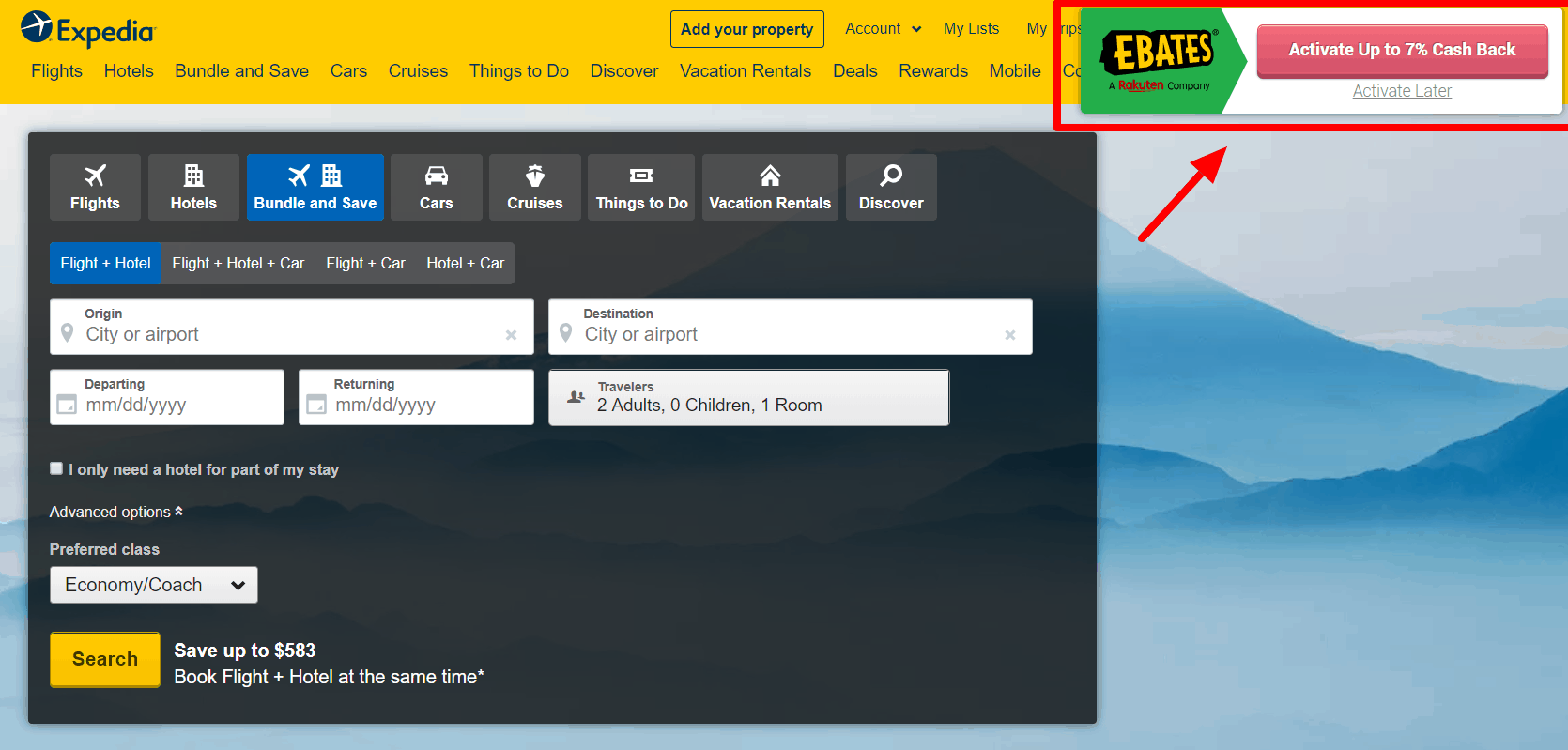Click Vacation Rentals in top navigation
Screen dimensions: 1568x750
(x=746, y=71)
